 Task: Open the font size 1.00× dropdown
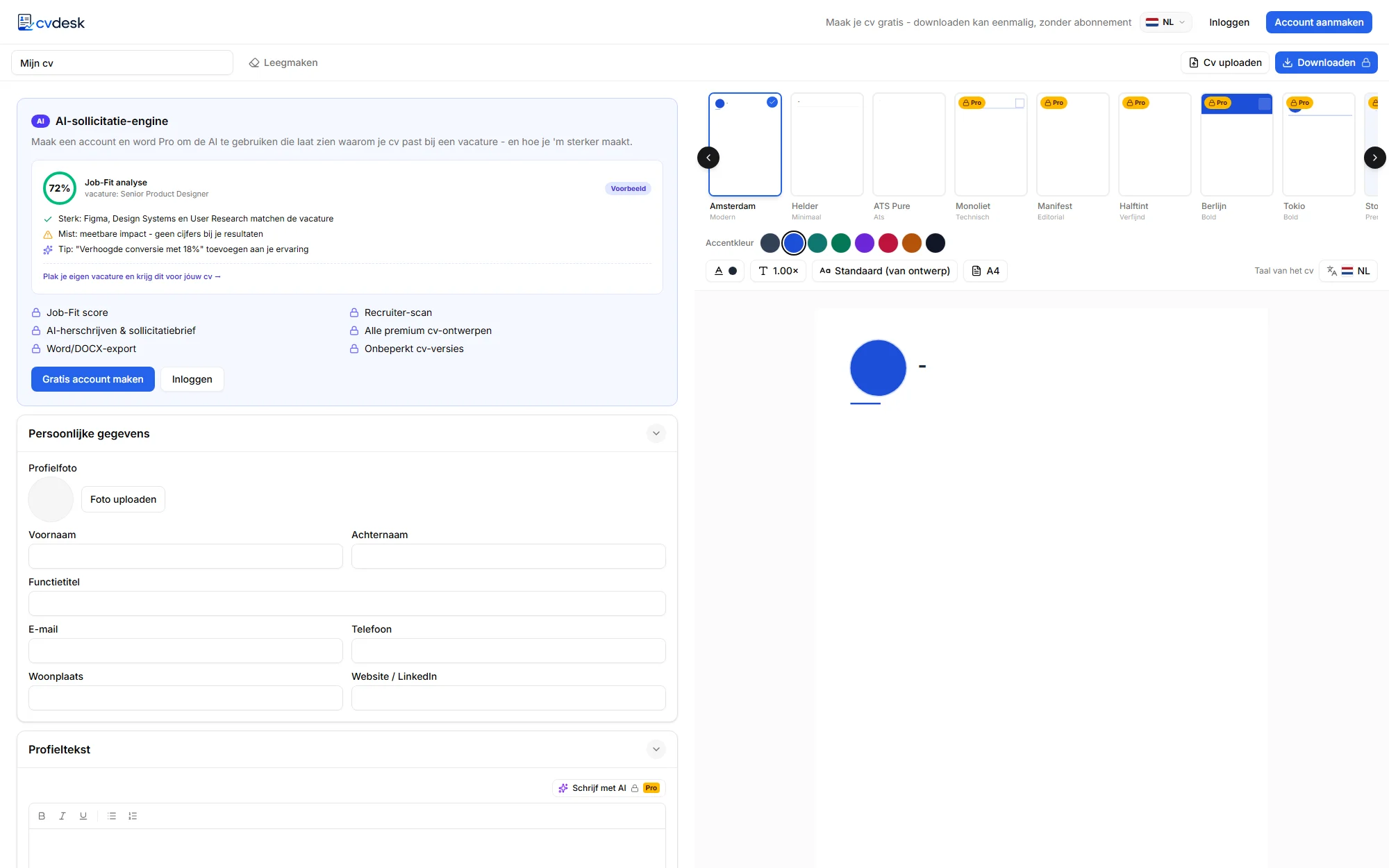coord(778,271)
